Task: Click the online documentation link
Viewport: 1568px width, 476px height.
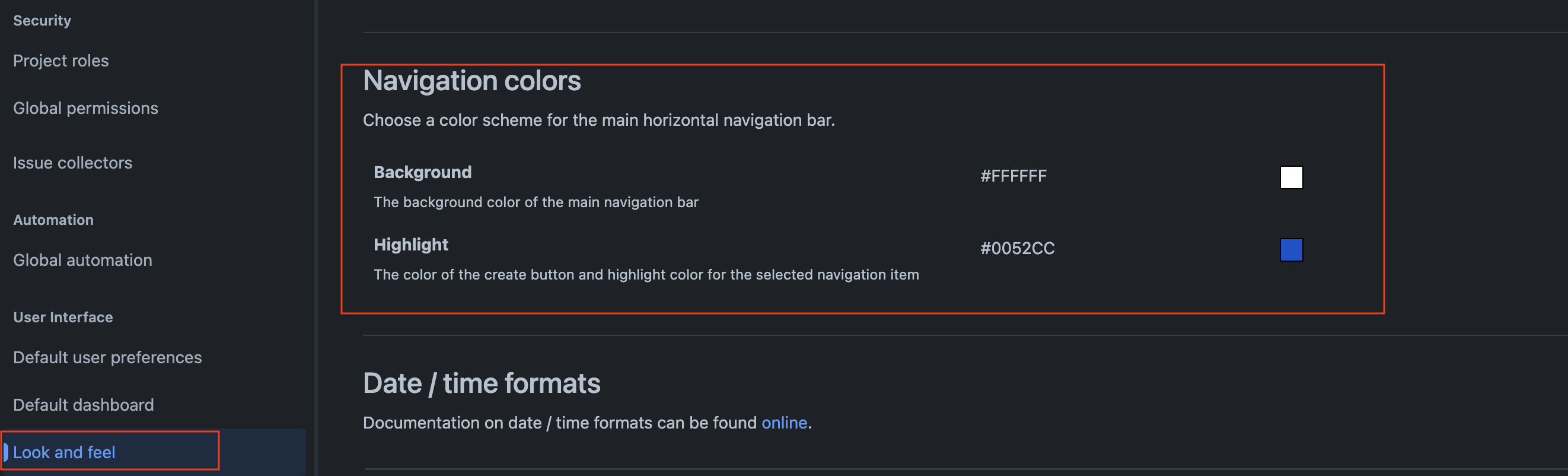Action: click(x=784, y=423)
